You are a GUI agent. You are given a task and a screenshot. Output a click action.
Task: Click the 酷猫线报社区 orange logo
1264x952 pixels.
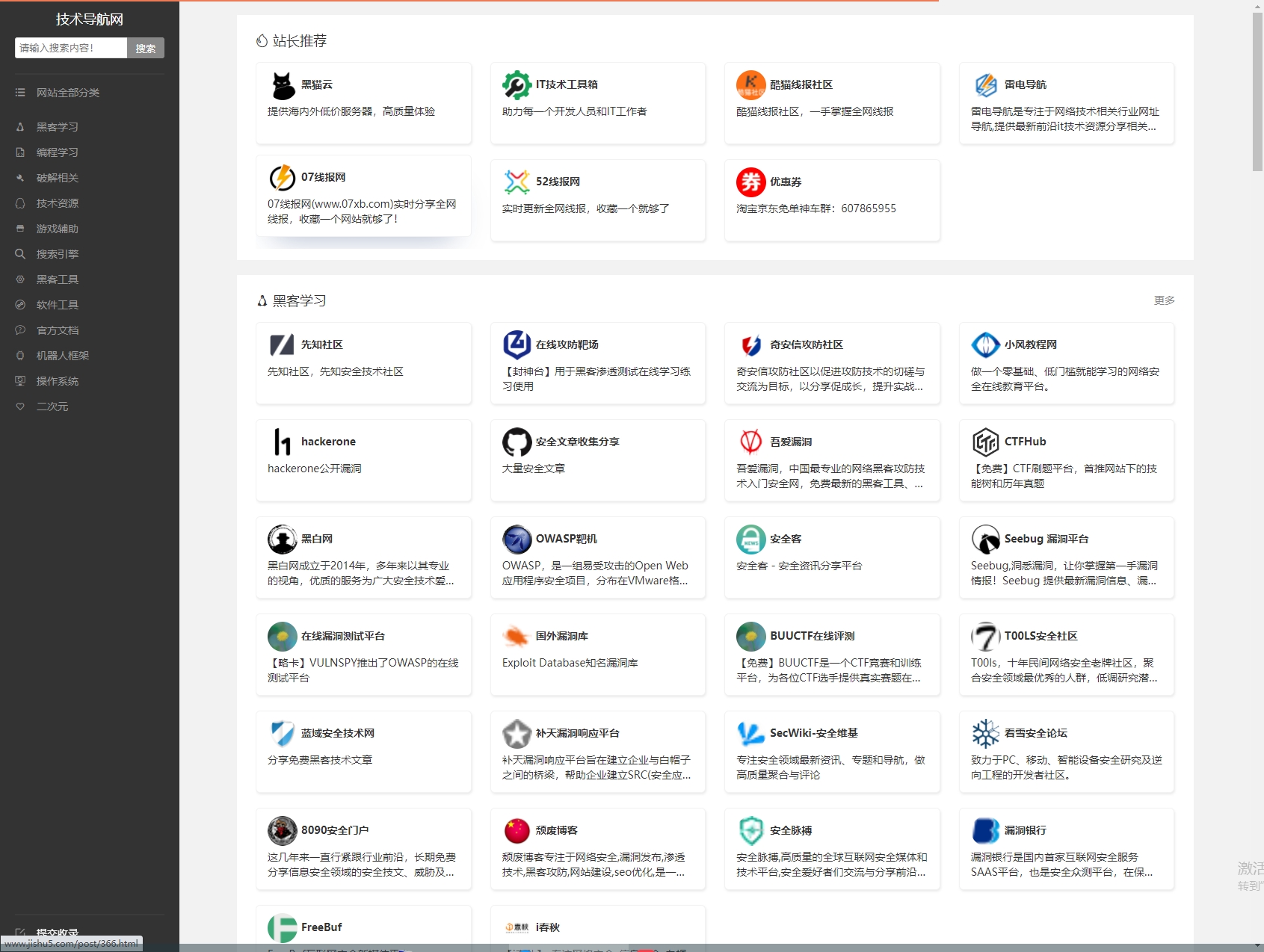coord(751,85)
